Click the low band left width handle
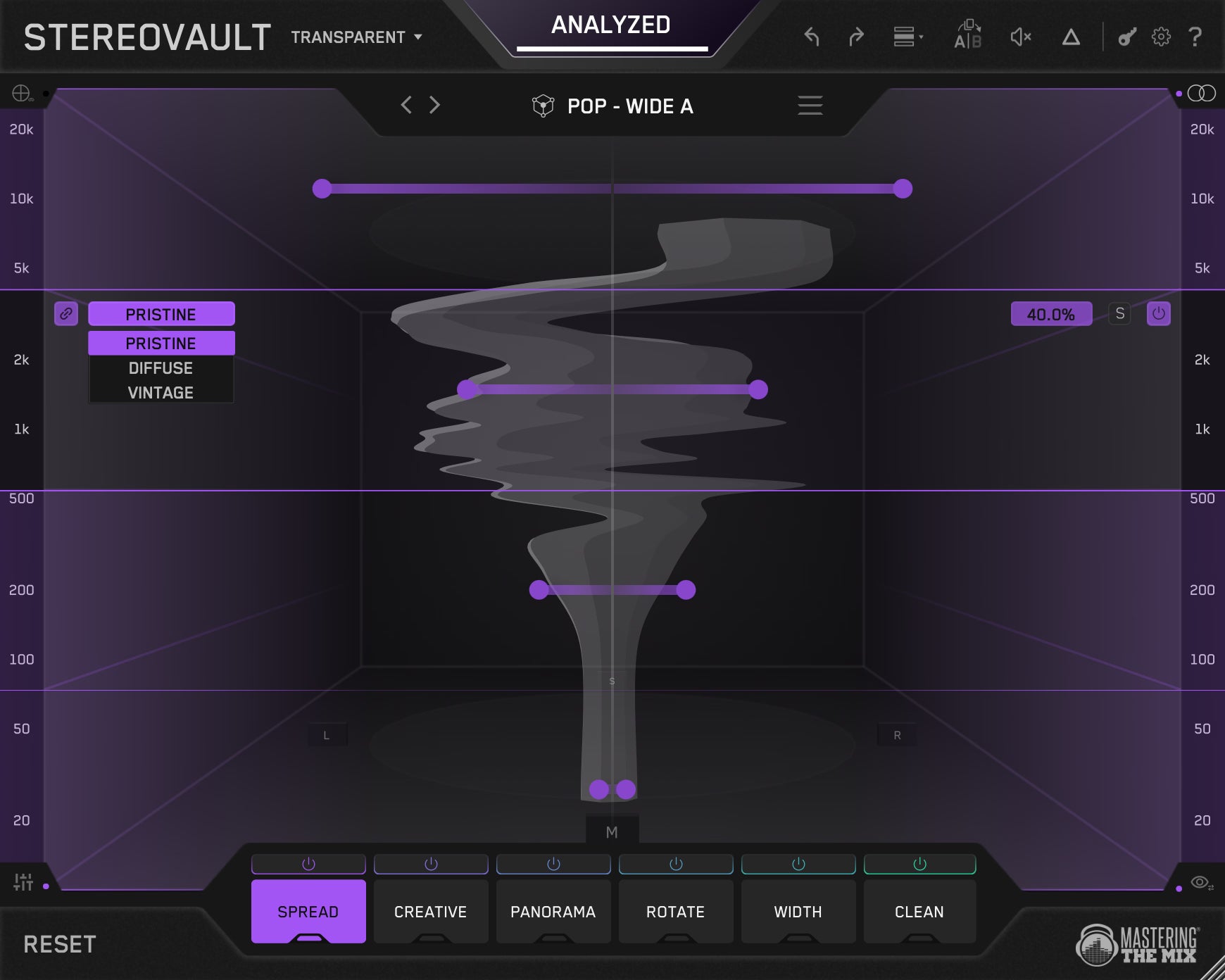The image size is (1225, 980). pyautogui.click(x=599, y=789)
